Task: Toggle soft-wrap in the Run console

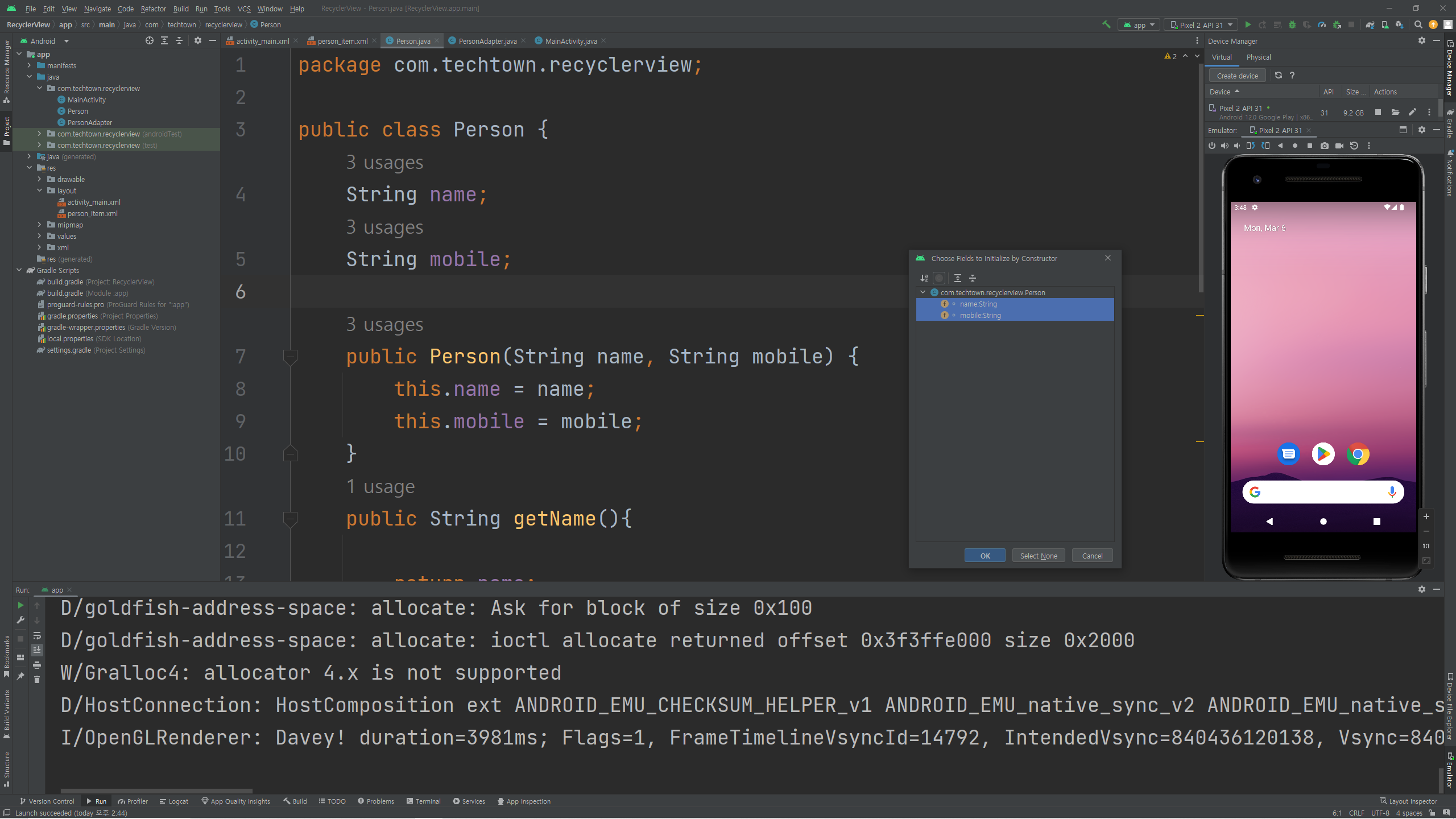Action: [x=37, y=635]
